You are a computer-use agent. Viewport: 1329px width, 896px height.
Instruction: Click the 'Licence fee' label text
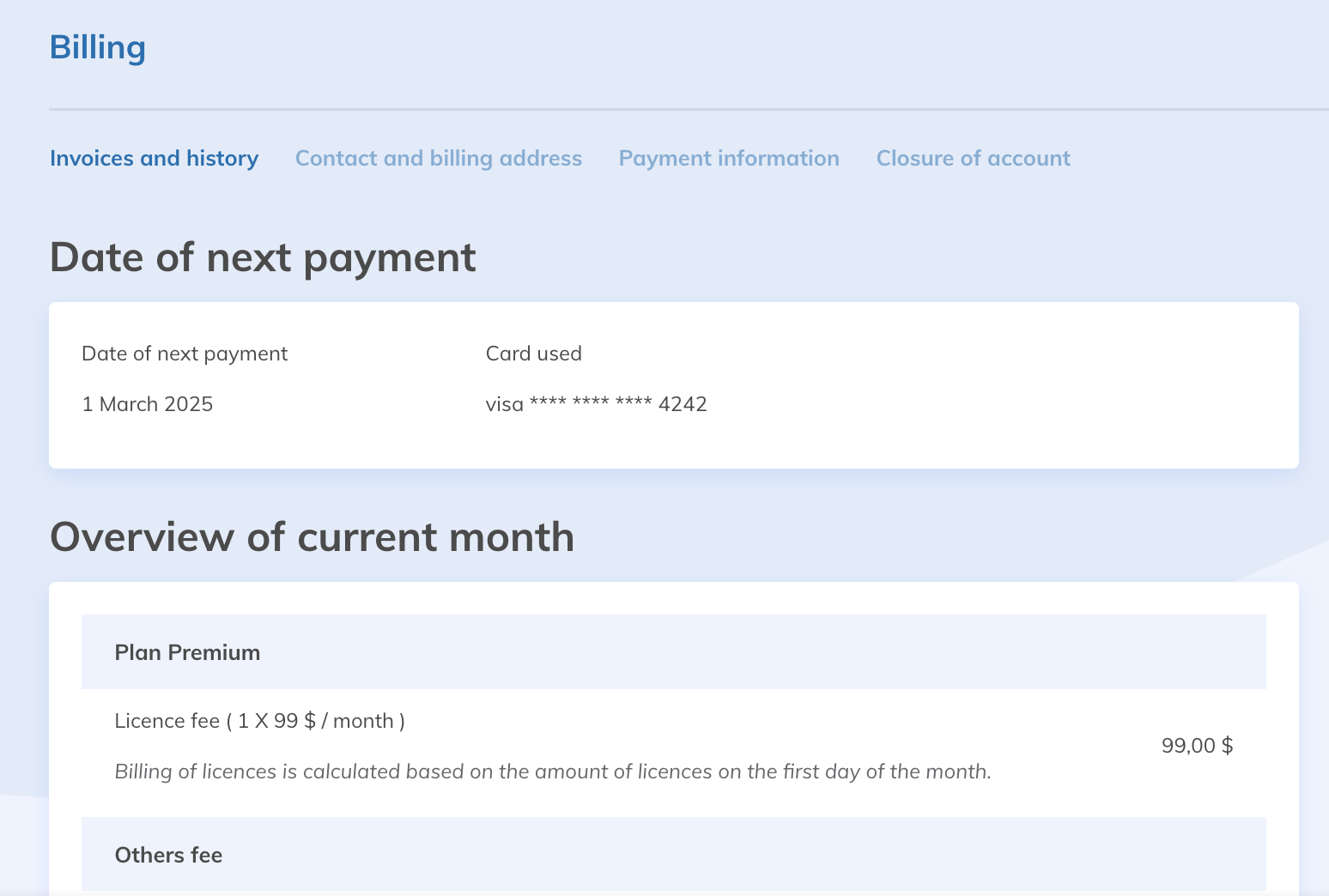click(x=167, y=721)
